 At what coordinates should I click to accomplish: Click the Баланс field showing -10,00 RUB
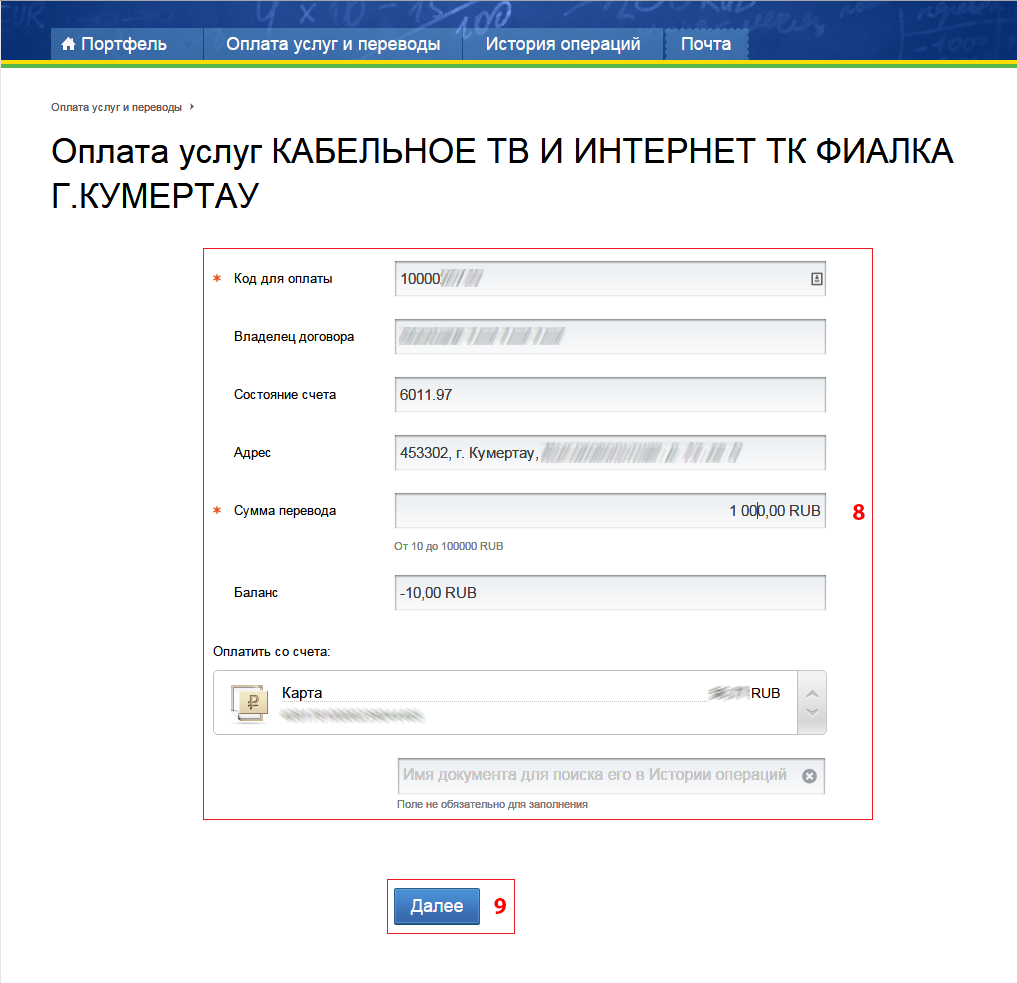click(610, 593)
